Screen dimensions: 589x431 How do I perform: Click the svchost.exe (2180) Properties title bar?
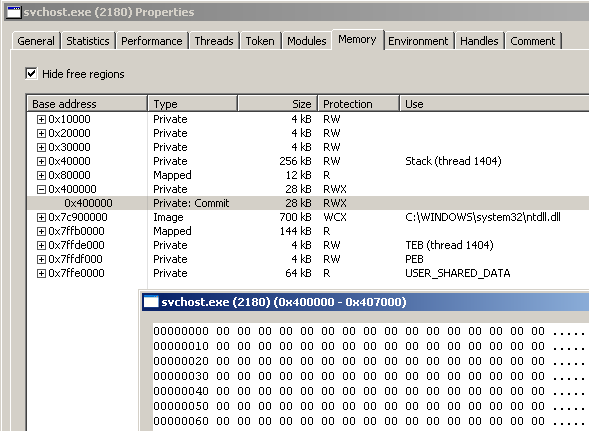click(297, 12)
